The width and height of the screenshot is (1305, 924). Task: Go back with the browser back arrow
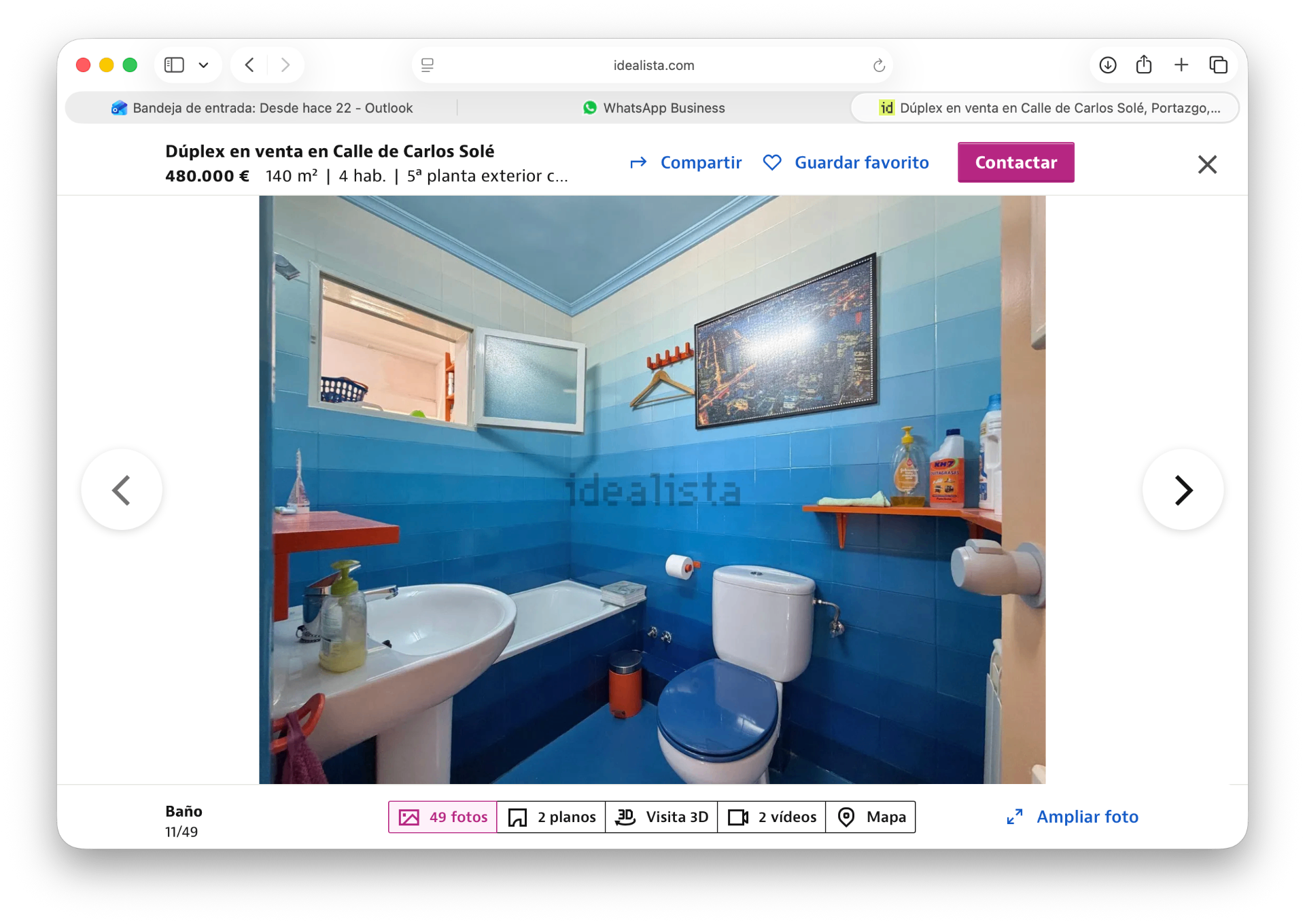pyautogui.click(x=249, y=65)
